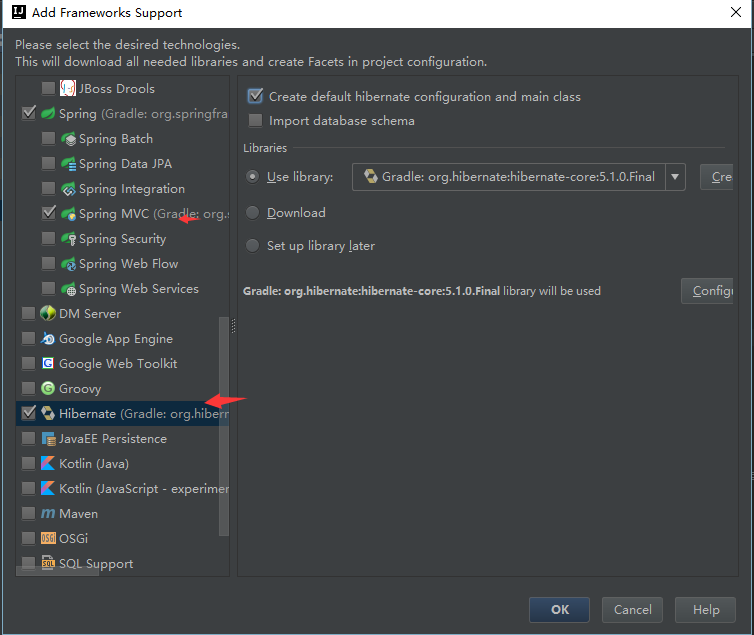
Task: Click the Spring Security icon
Action: [x=68, y=239]
